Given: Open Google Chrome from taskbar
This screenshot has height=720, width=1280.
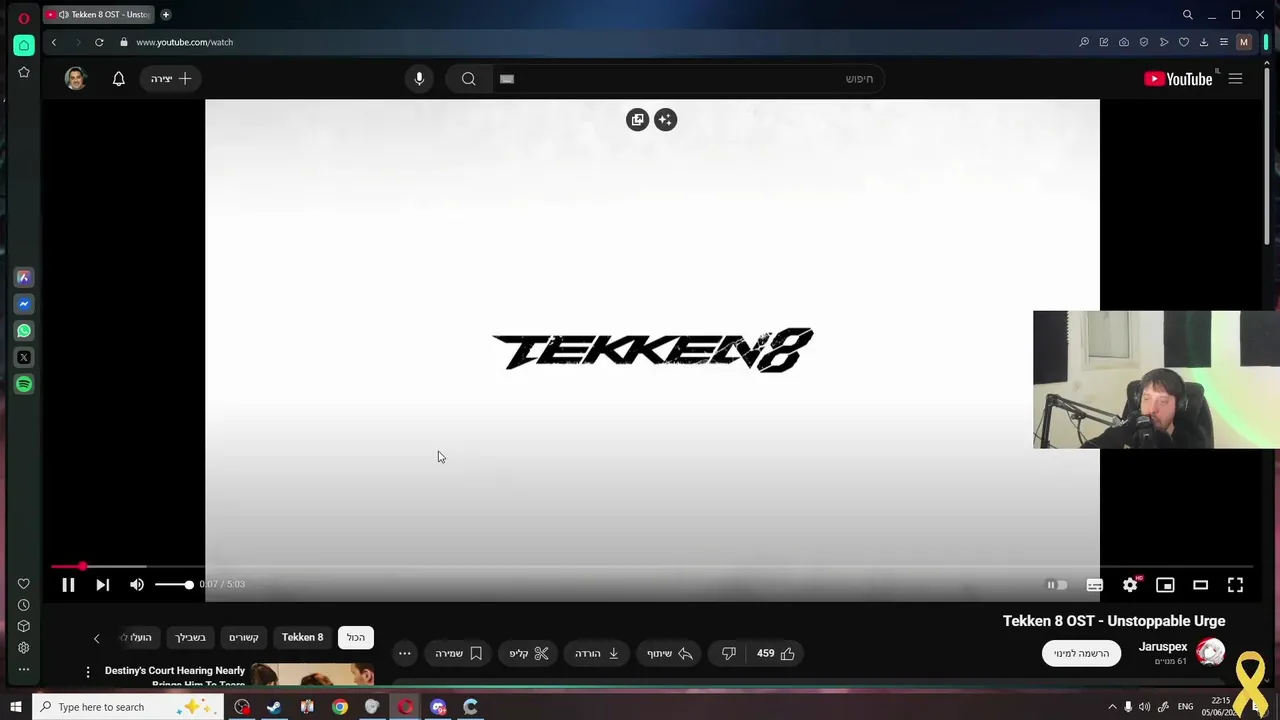Looking at the screenshot, I should [340, 707].
